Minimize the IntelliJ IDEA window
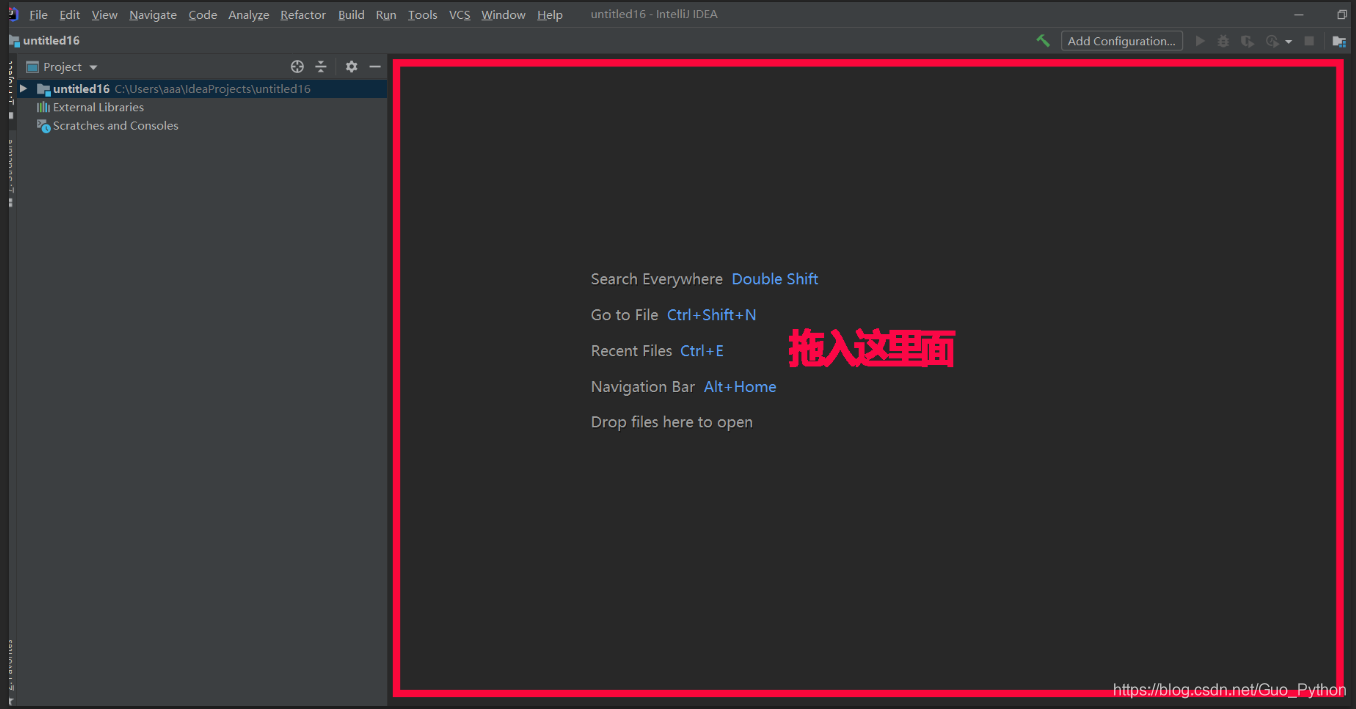The width and height of the screenshot is (1356, 709). tap(1299, 15)
